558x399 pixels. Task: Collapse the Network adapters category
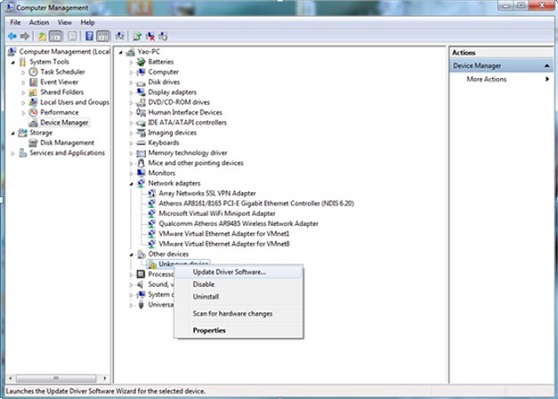(131, 184)
